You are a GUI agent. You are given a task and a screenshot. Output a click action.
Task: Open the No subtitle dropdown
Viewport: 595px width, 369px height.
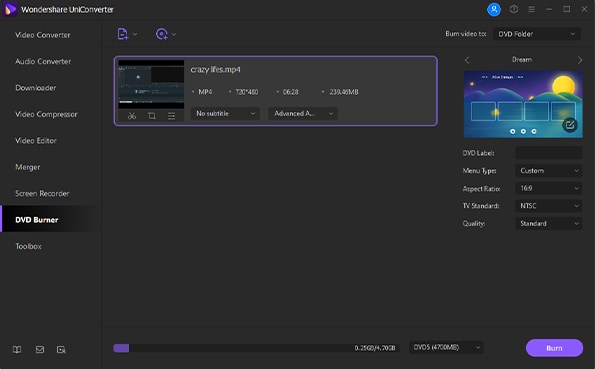coord(225,114)
